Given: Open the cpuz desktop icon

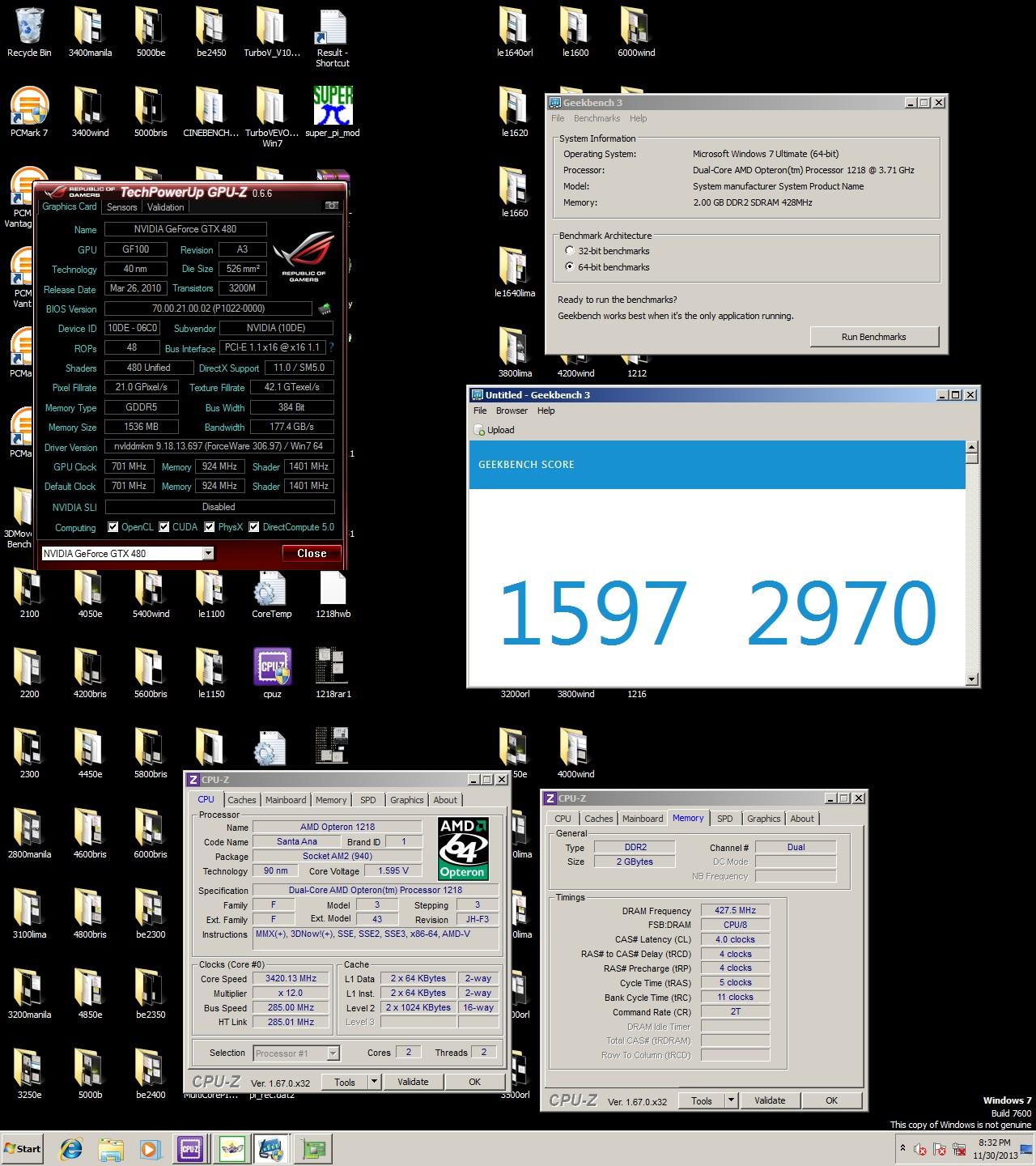Looking at the screenshot, I should tap(272, 674).
